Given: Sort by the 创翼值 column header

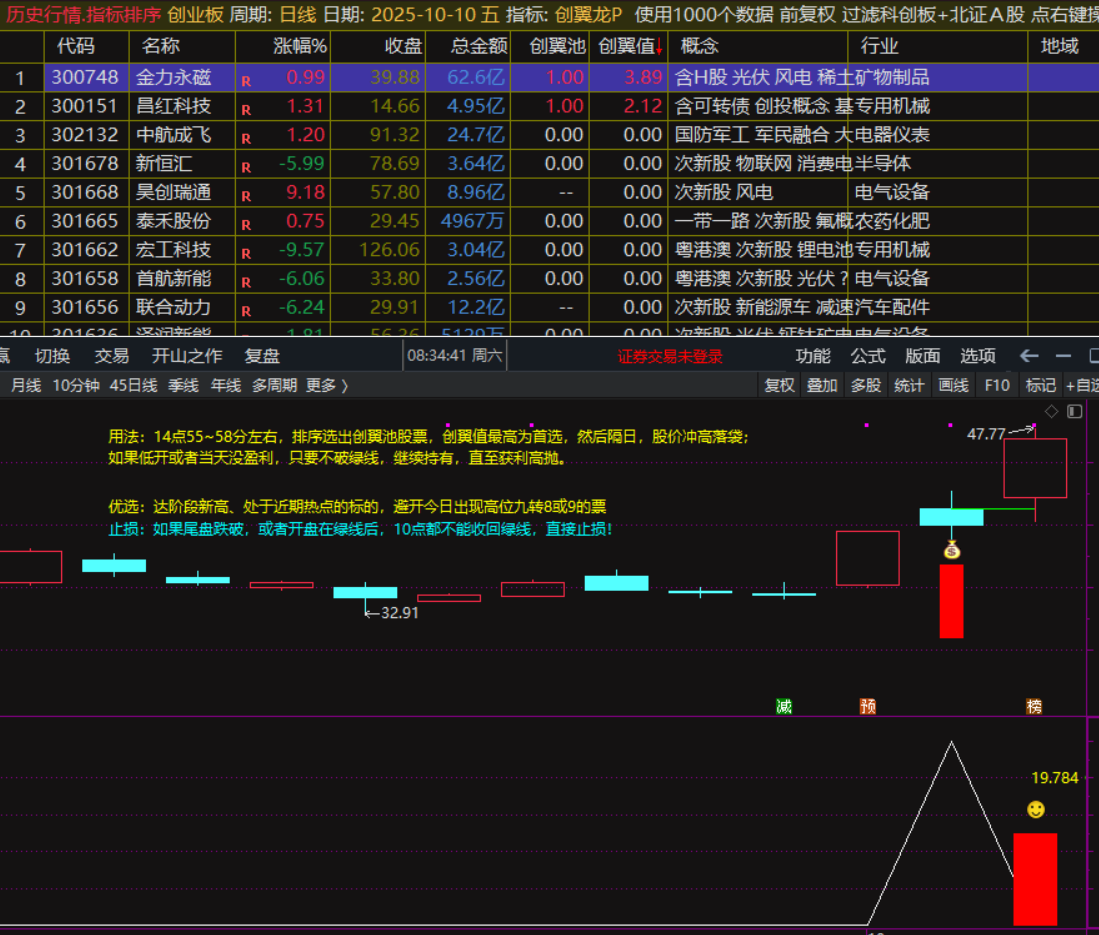Looking at the screenshot, I should coord(627,46).
